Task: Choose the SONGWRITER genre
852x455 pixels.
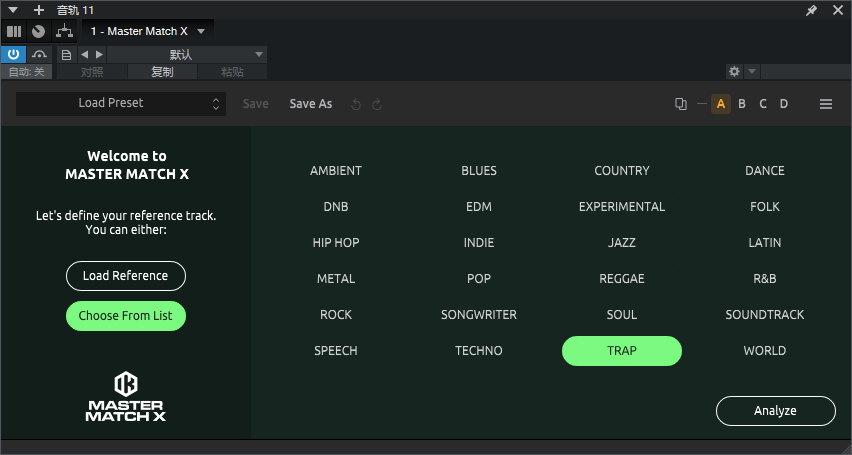Action: click(x=479, y=315)
